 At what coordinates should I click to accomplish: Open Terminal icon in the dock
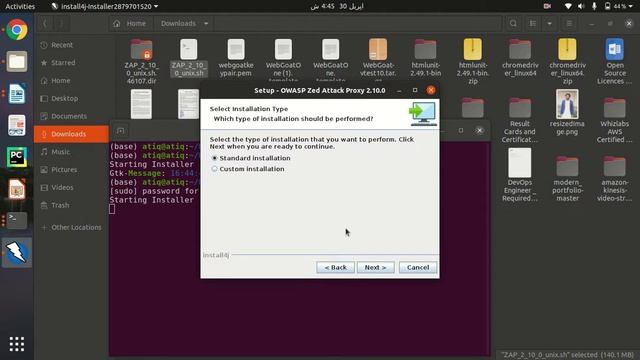[17, 220]
